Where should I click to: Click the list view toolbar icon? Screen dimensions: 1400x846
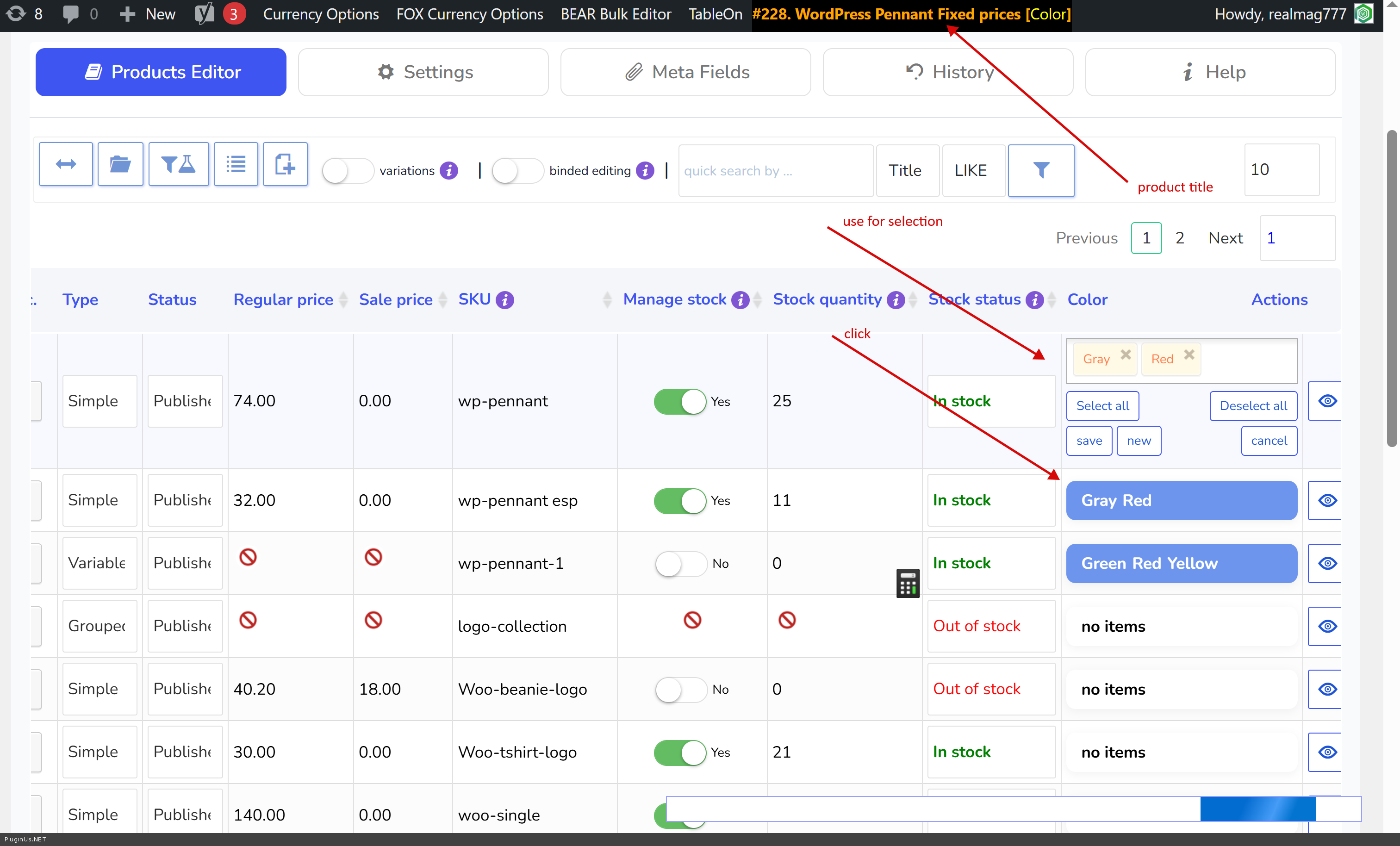click(236, 164)
